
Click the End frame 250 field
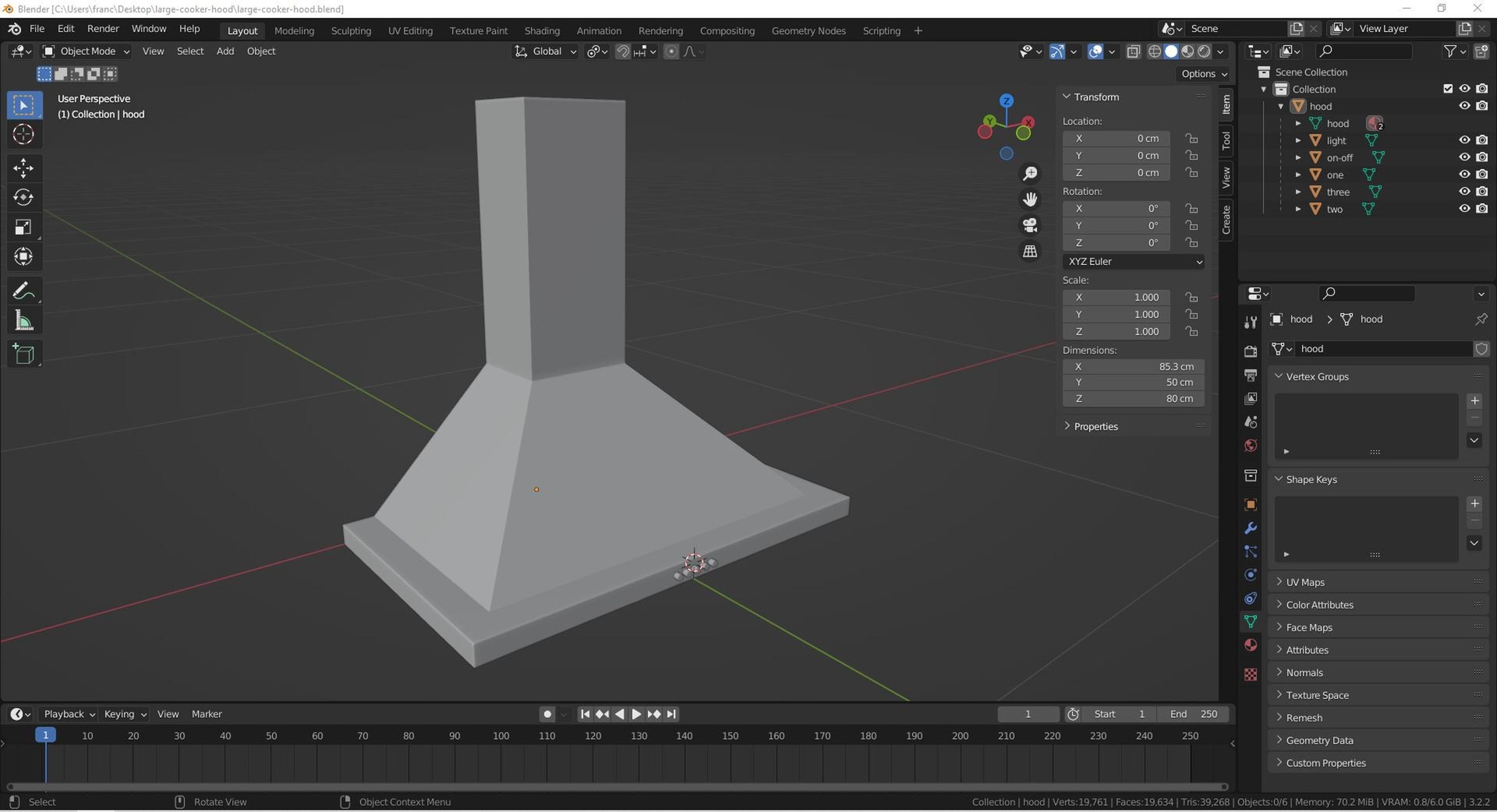coord(1193,714)
